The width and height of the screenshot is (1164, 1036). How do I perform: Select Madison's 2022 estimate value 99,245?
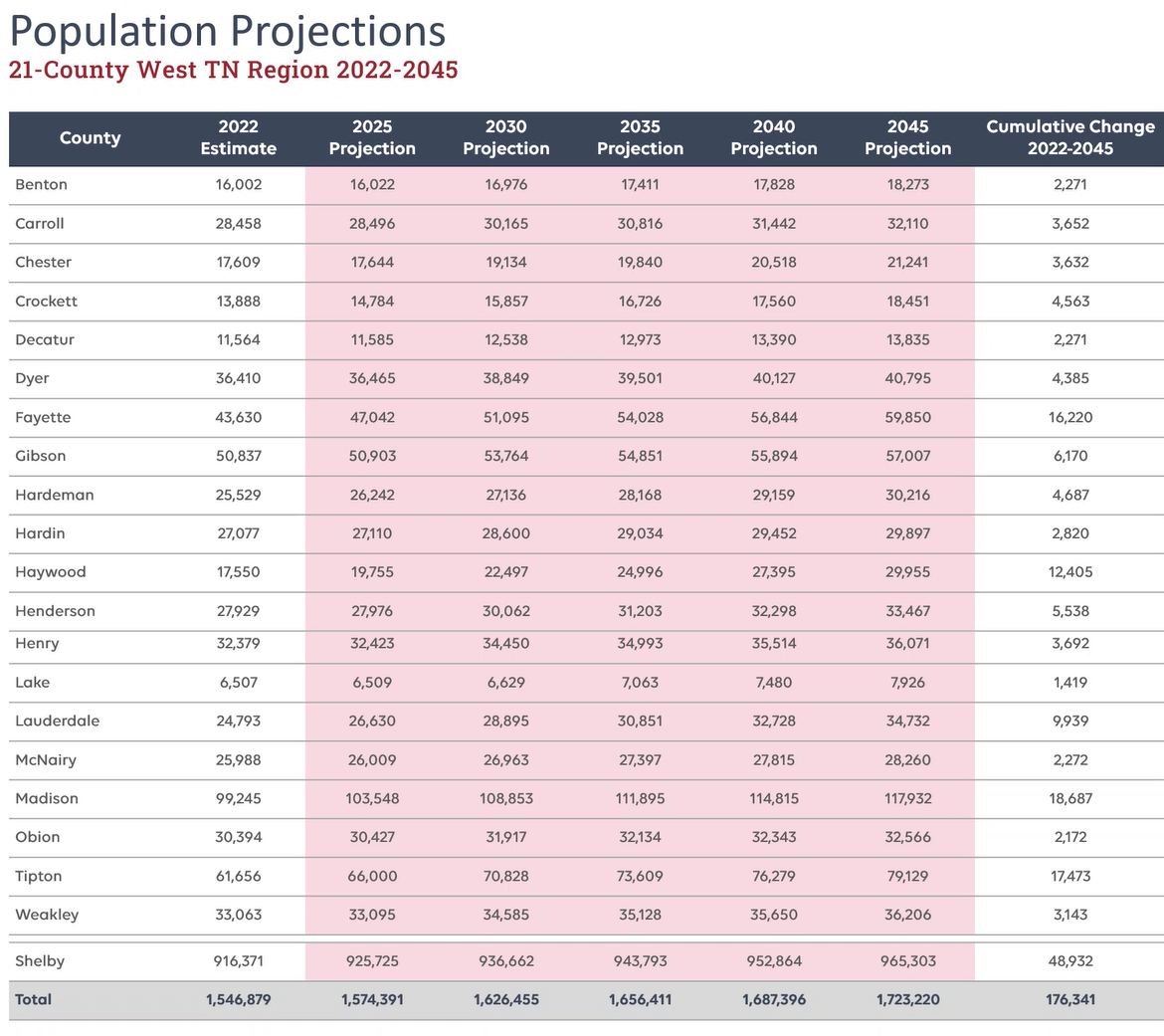tap(239, 798)
